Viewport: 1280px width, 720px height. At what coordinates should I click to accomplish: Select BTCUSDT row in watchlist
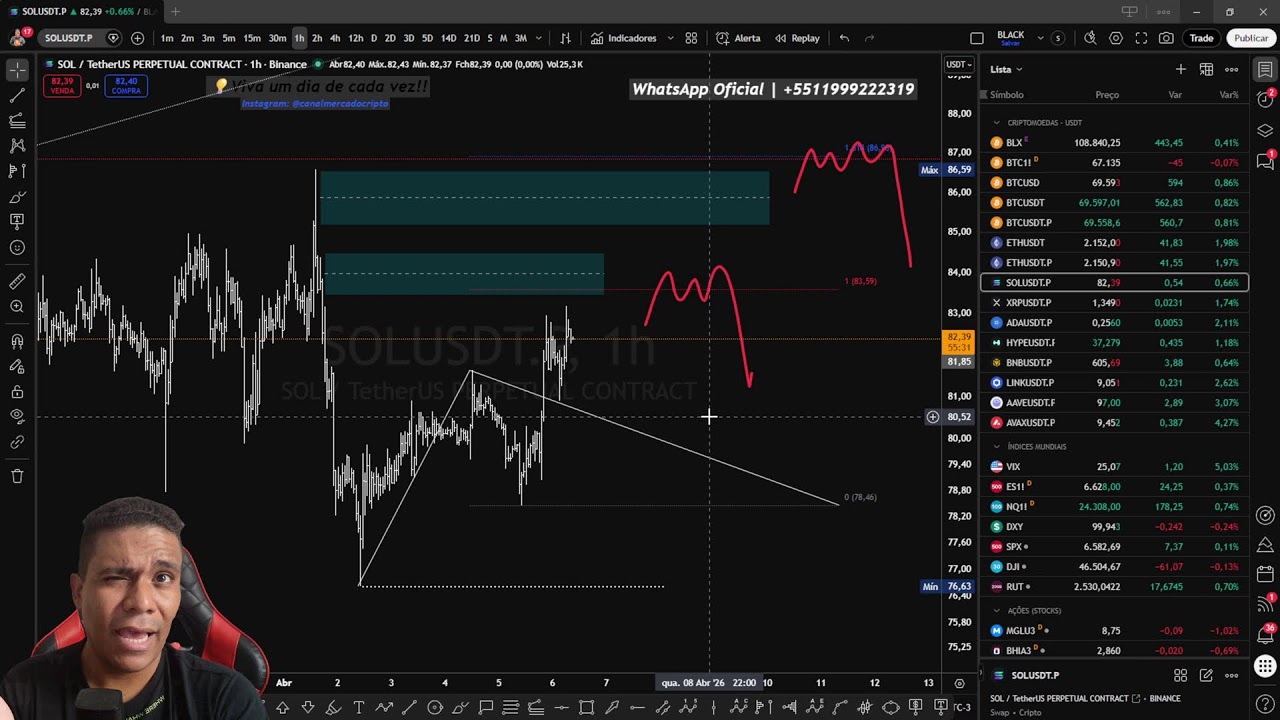click(x=1116, y=202)
